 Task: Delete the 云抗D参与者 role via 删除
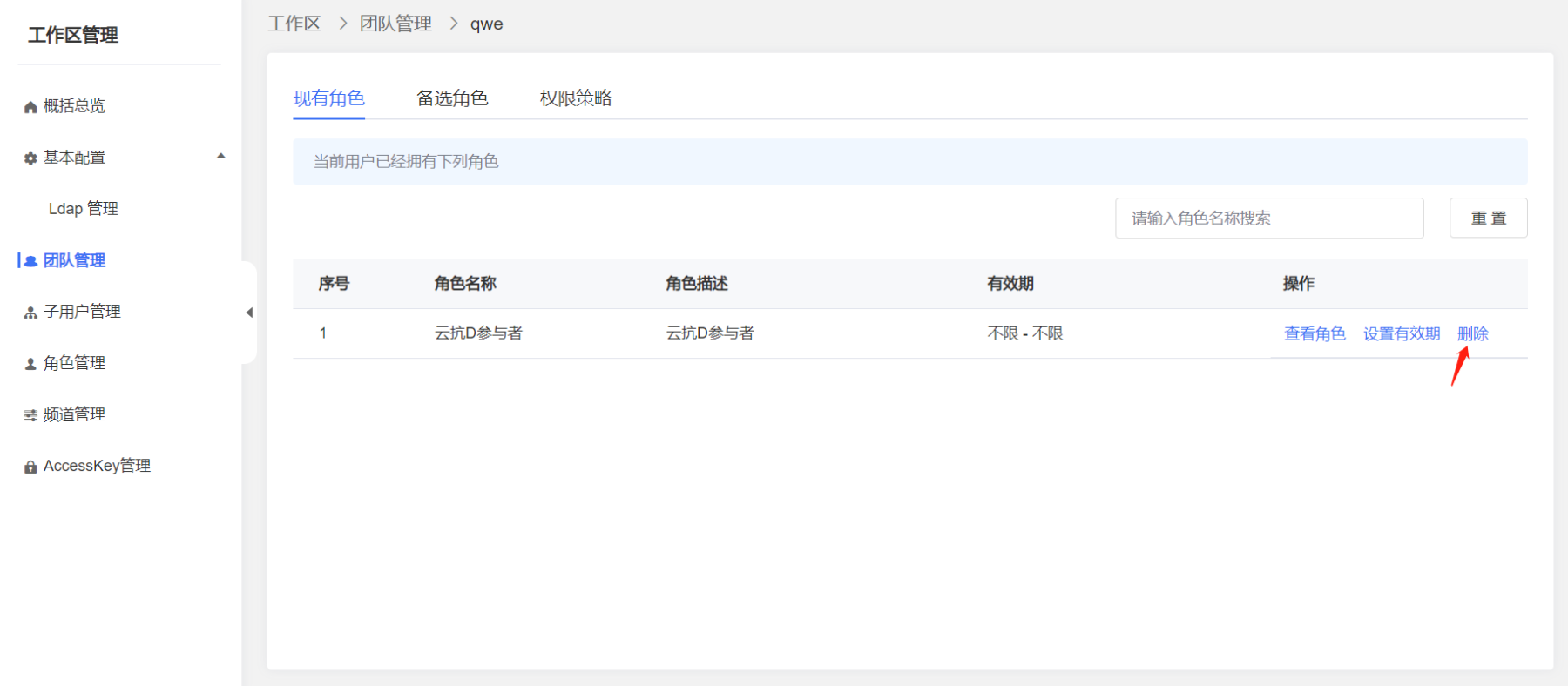click(1472, 333)
